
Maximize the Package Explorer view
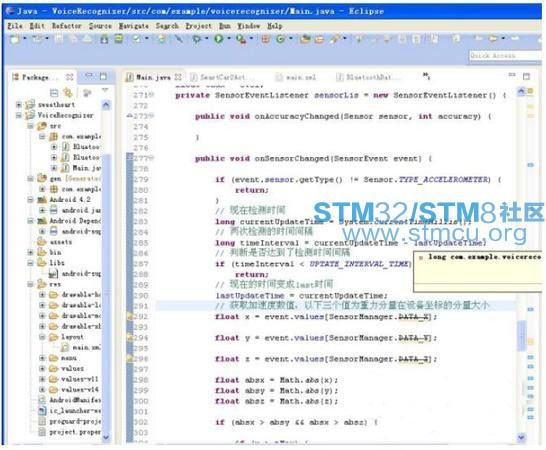(103, 76)
